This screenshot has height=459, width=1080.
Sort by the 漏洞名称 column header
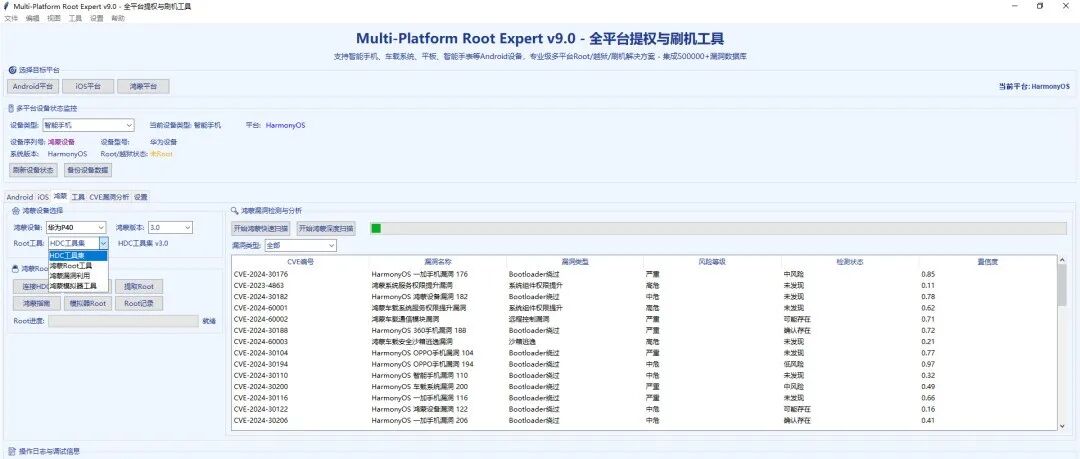437,262
